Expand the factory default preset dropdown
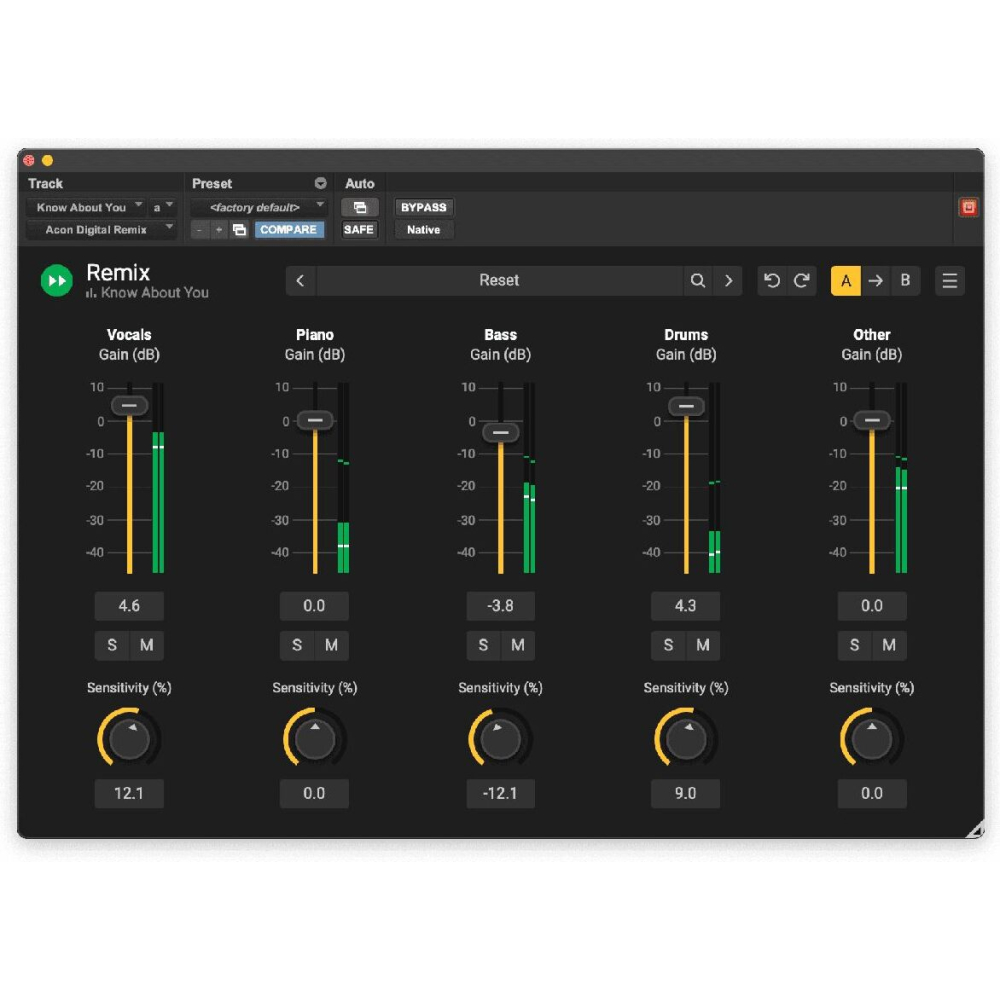The image size is (1000, 1000). pos(259,207)
